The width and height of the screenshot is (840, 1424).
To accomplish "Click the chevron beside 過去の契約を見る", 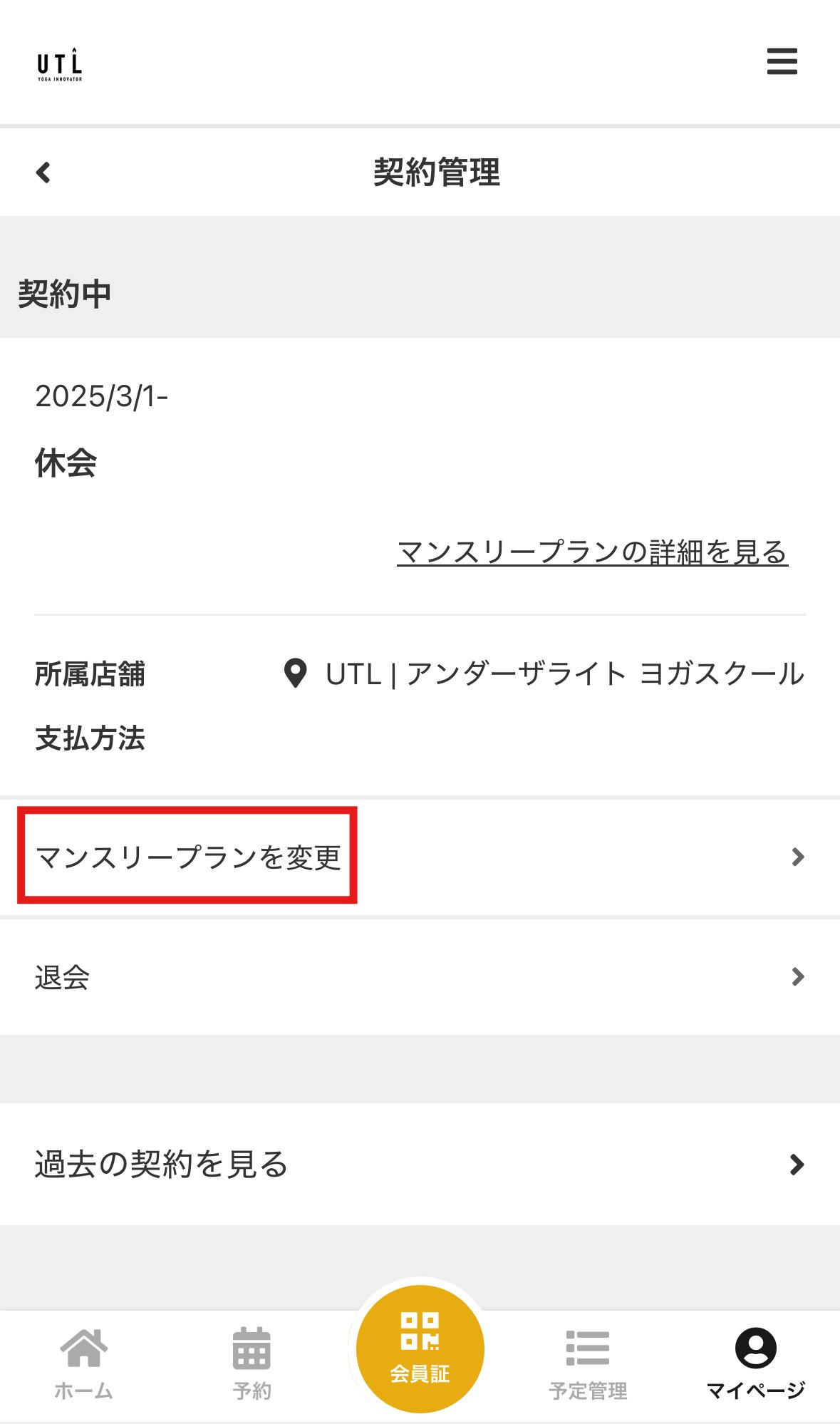I will coord(797,1165).
